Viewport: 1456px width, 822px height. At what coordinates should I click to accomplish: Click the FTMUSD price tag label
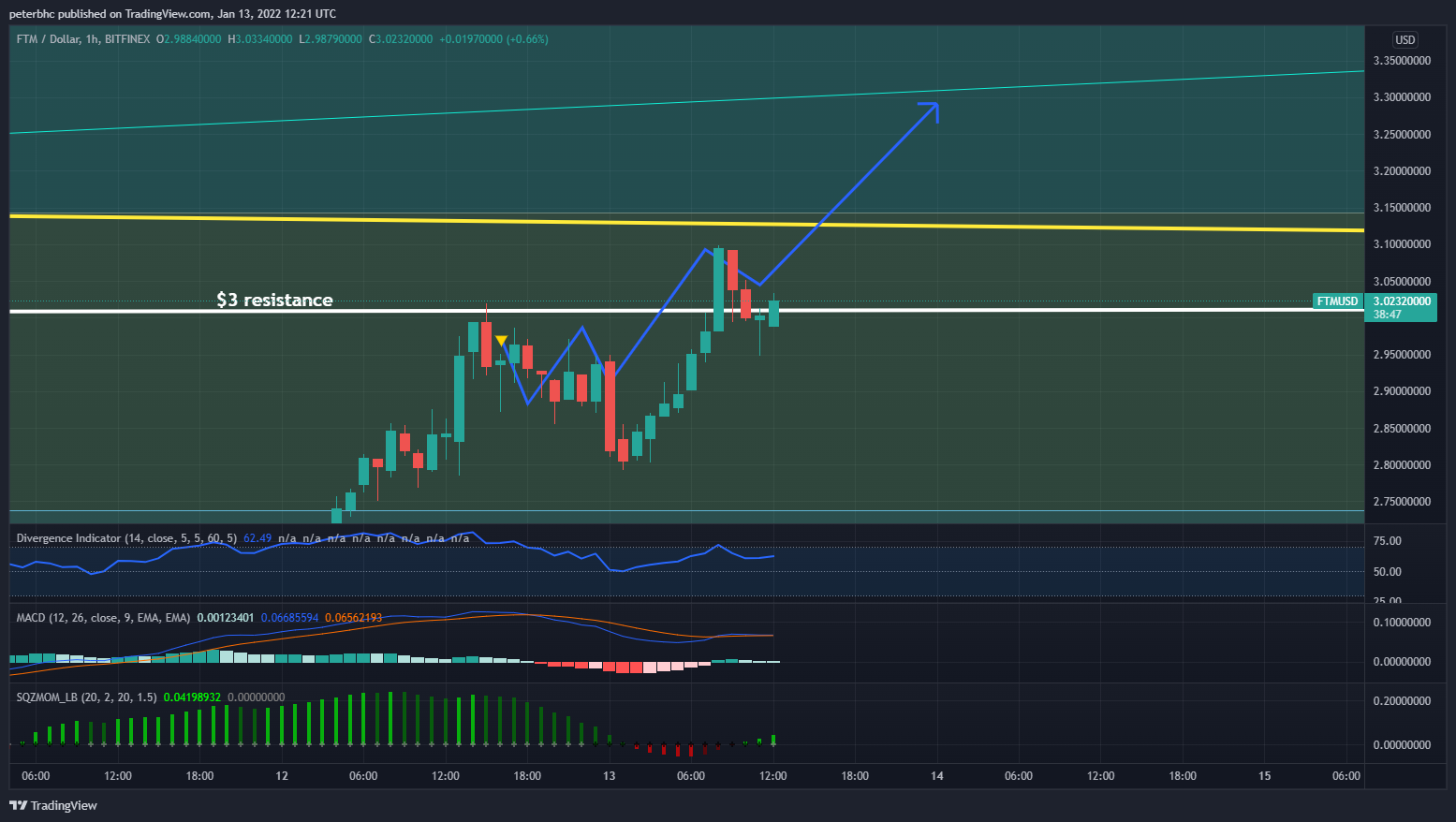[x=1337, y=301]
